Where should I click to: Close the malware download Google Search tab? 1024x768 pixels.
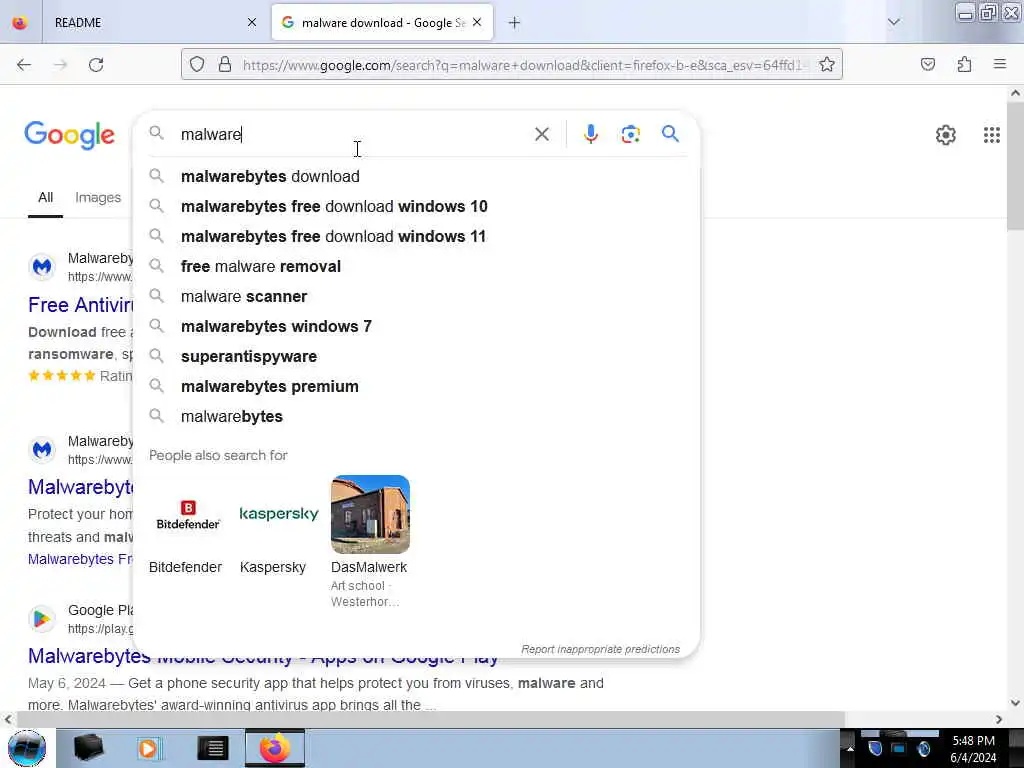tap(477, 22)
